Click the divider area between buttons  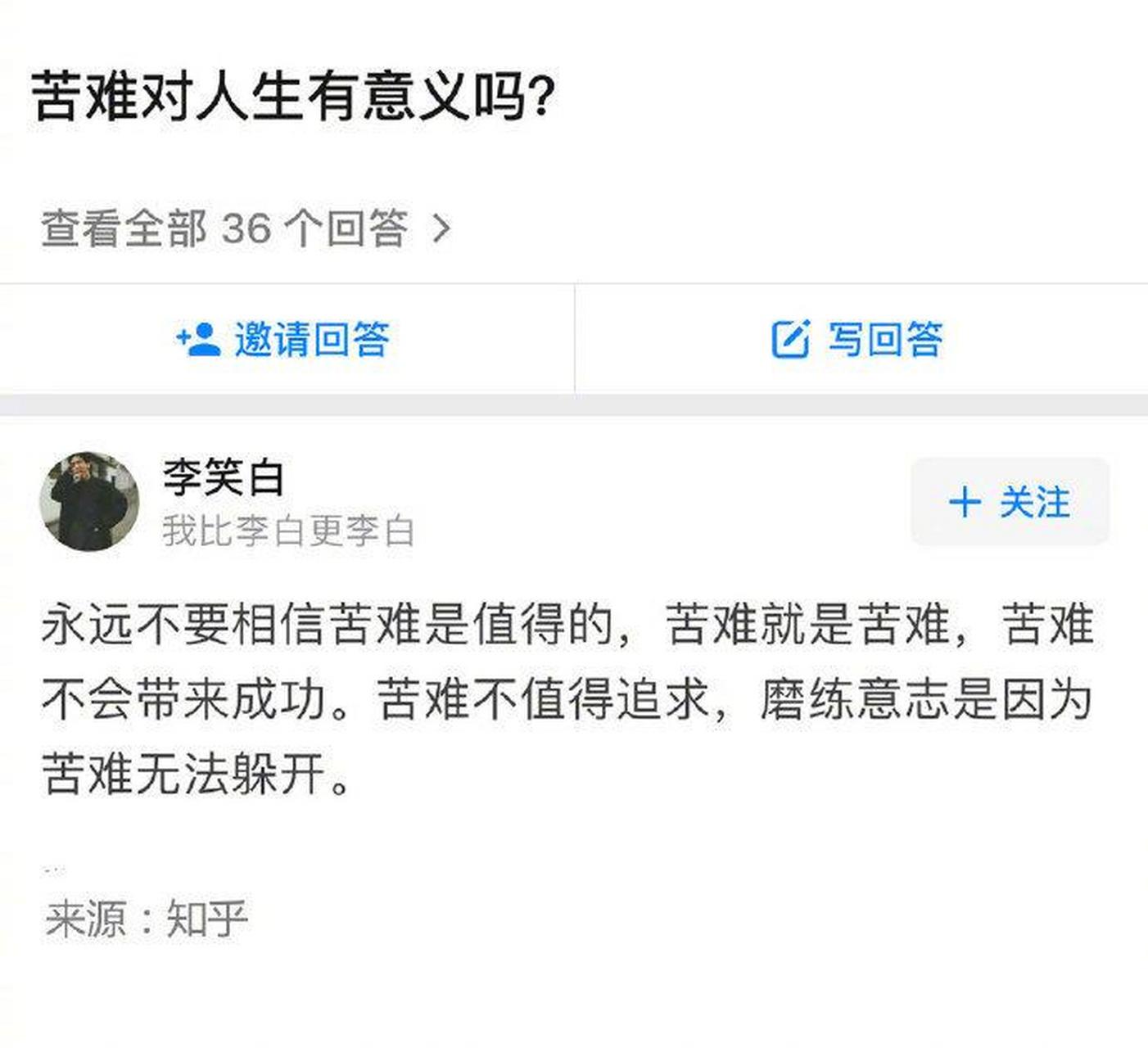576,338
